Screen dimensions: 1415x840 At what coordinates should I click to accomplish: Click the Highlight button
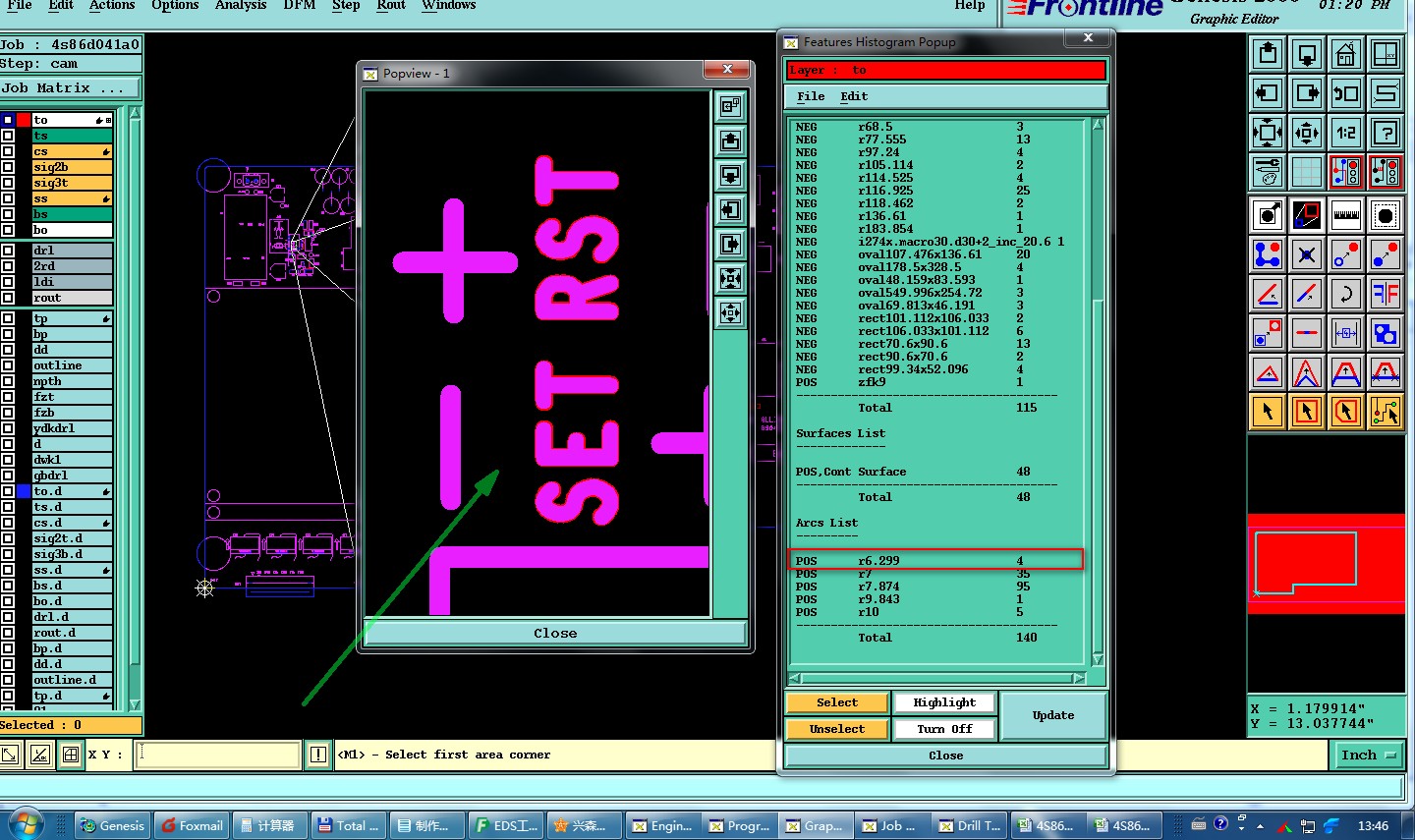coord(944,702)
